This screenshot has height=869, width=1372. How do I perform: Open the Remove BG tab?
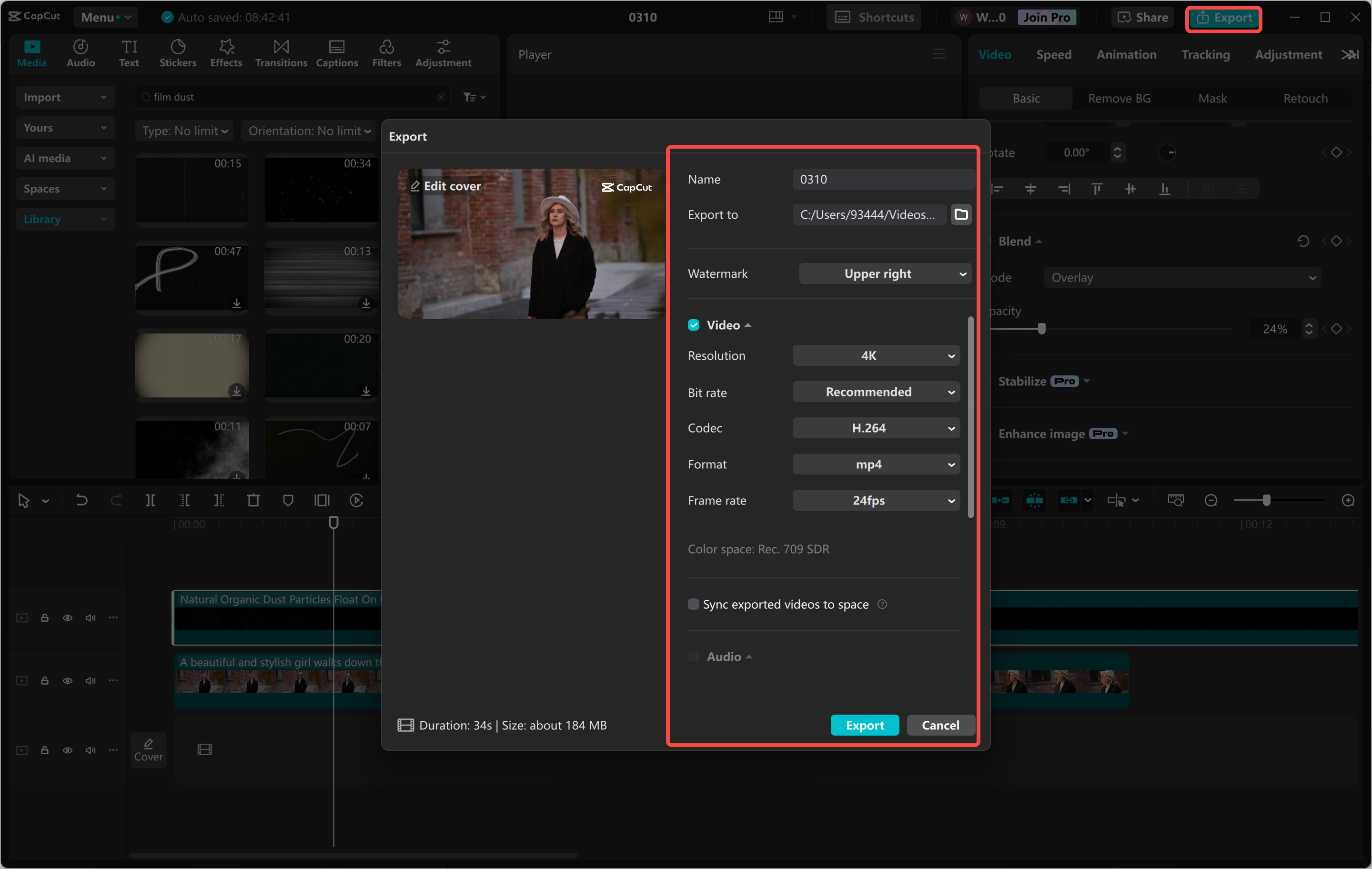[x=1118, y=98]
